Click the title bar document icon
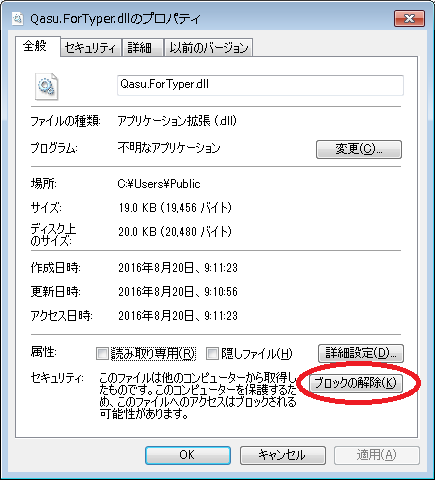The image size is (435, 480). (17, 18)
